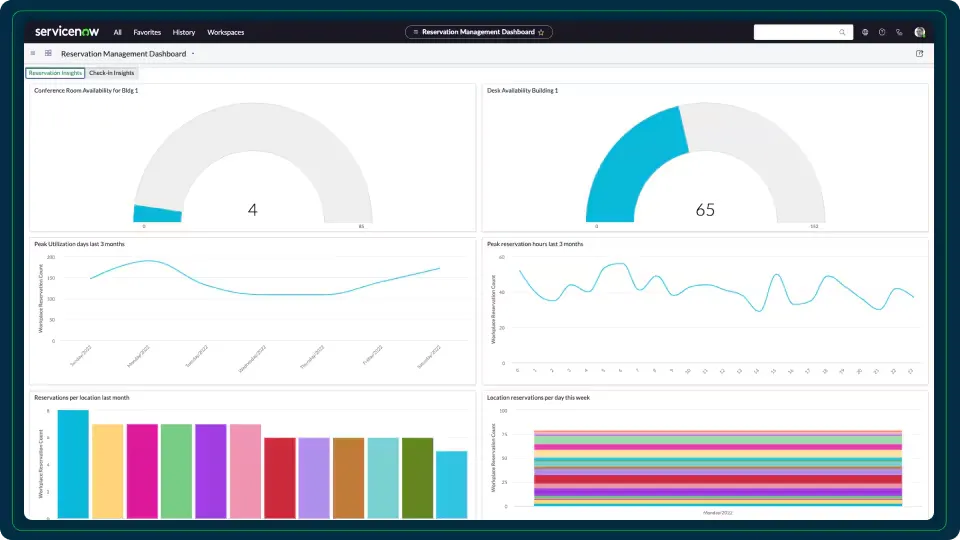Screen dimensions: 960x540
Task: Click the desk availability gauge value 65
Action: pyautogui.click(x=705, y=210)
